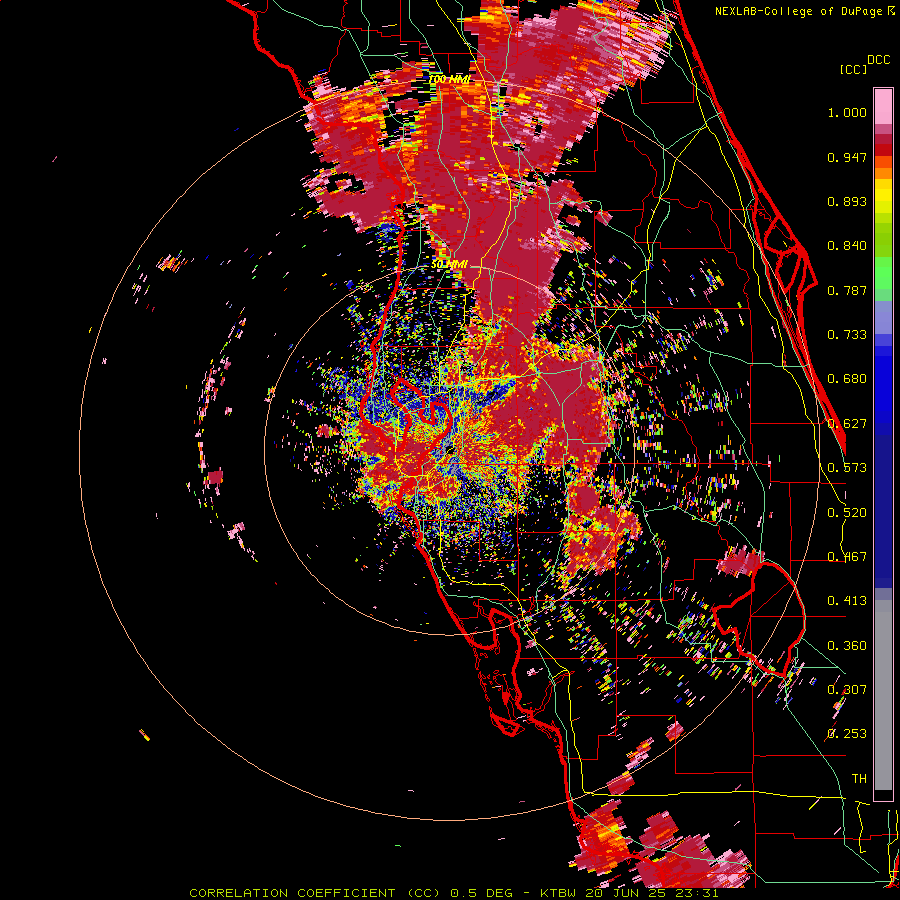Select the 0.893 scale value
The image size is (900, 900).
[x=847, y=201]
